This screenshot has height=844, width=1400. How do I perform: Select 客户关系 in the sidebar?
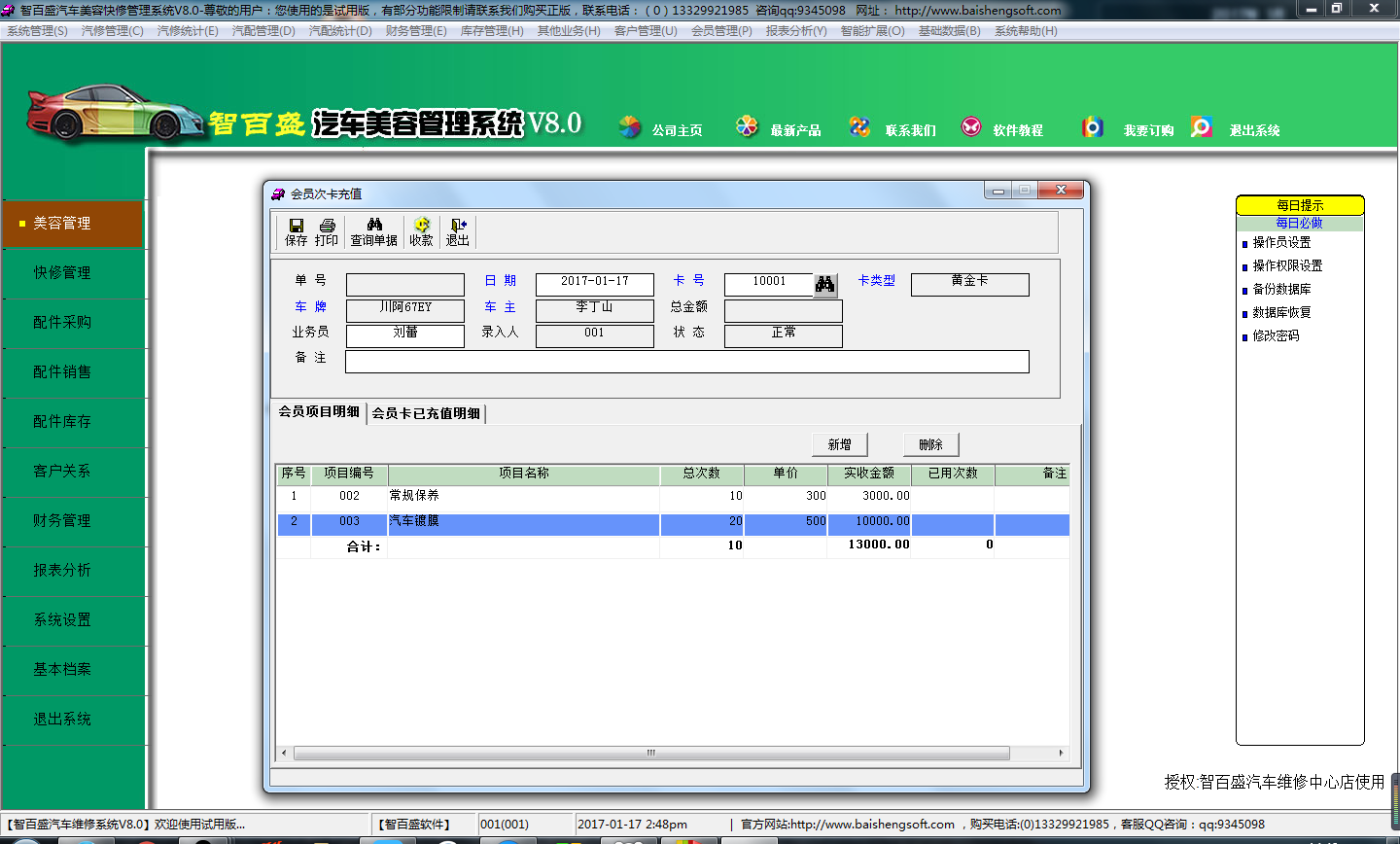point(73,472)
